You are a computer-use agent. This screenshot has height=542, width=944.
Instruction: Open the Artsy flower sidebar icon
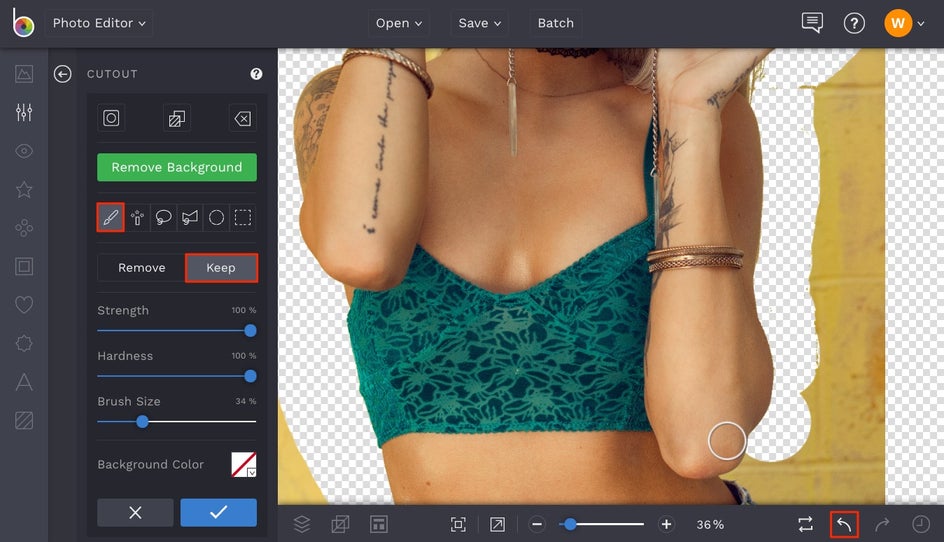point(24,228)
